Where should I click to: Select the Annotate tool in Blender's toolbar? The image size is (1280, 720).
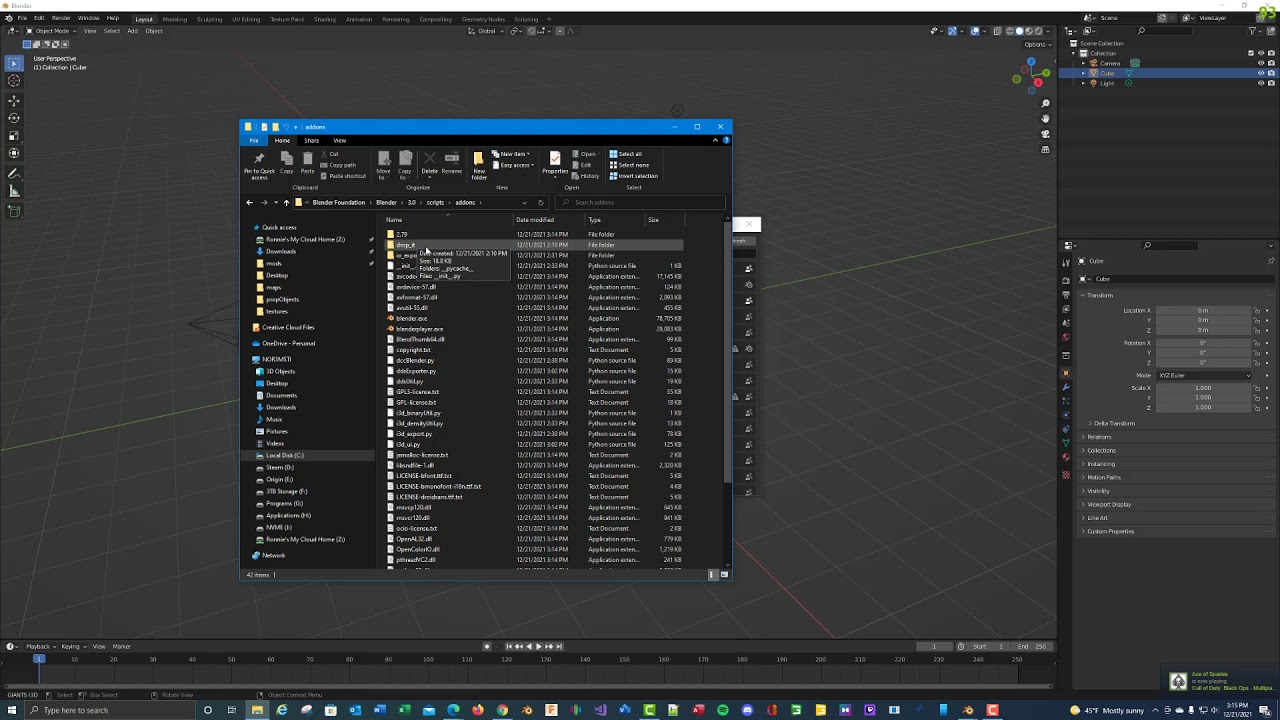(x=14, y=174)
